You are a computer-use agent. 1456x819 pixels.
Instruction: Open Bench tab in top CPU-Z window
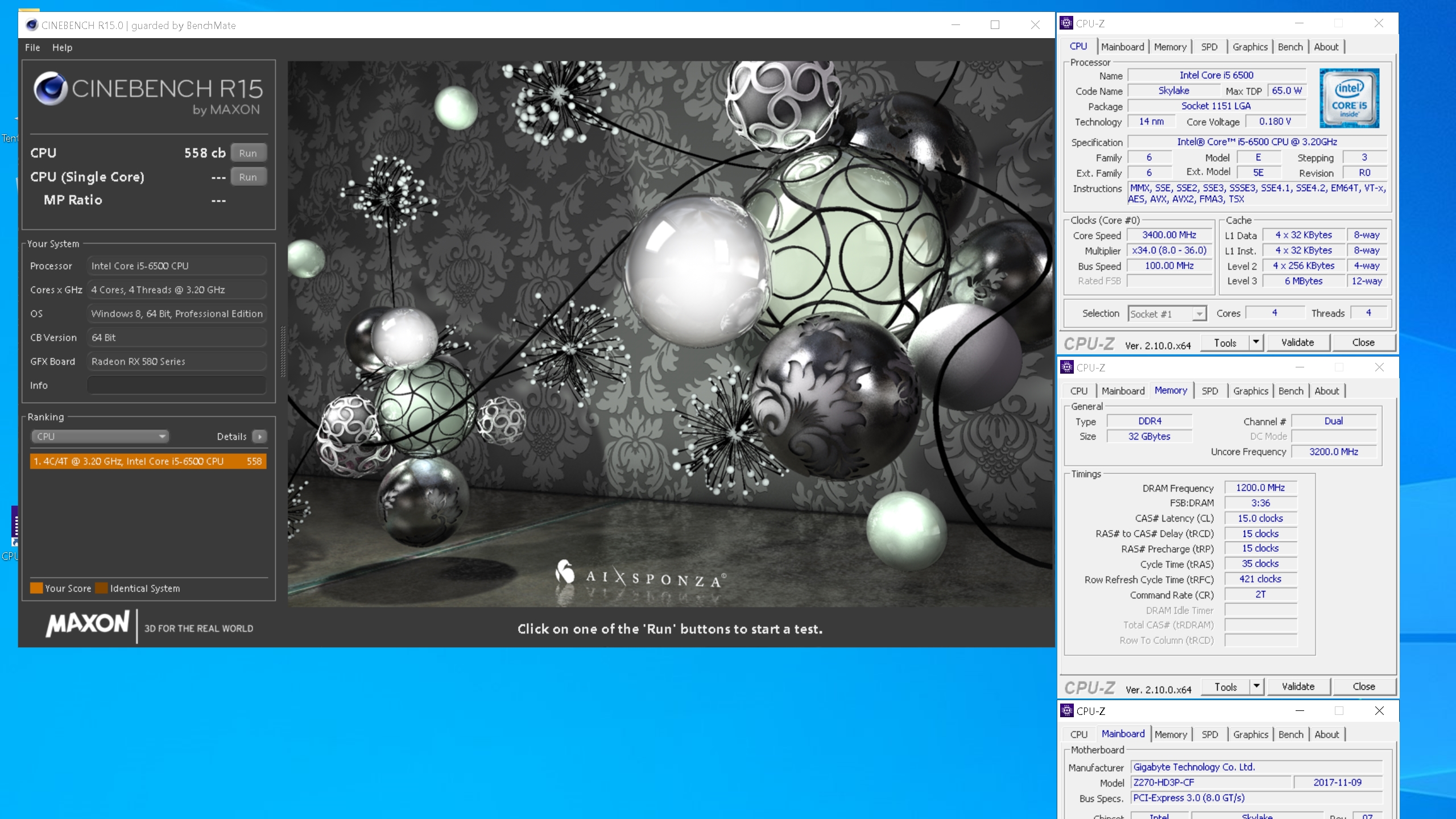[x=1290, y=47]
